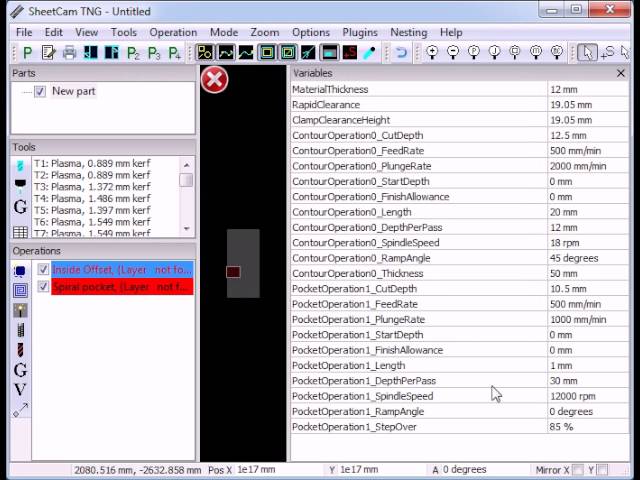Click the G code icon in Operations sidebar
Image resolution: width=640 pixels, height=480 pixels.
[20, 370]
